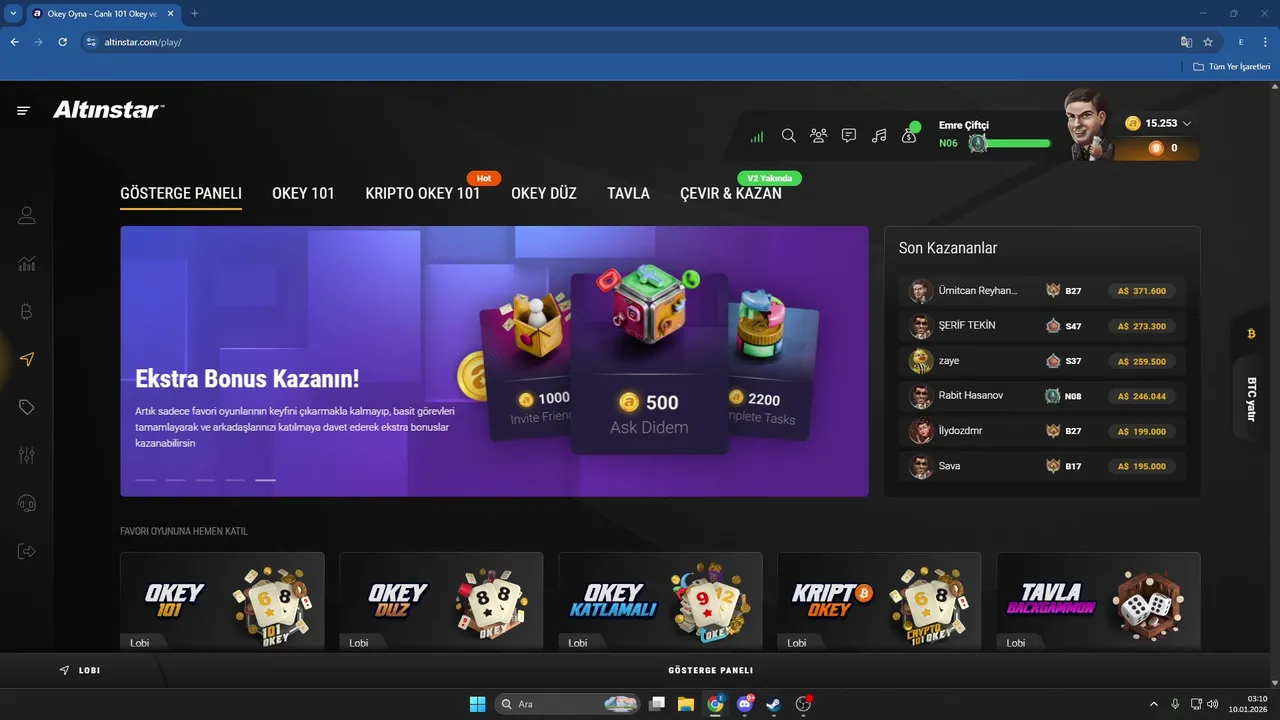Click the translate page icon in address bar
The height and width of the screenshot is (720, 1280).
[1186, 42]
